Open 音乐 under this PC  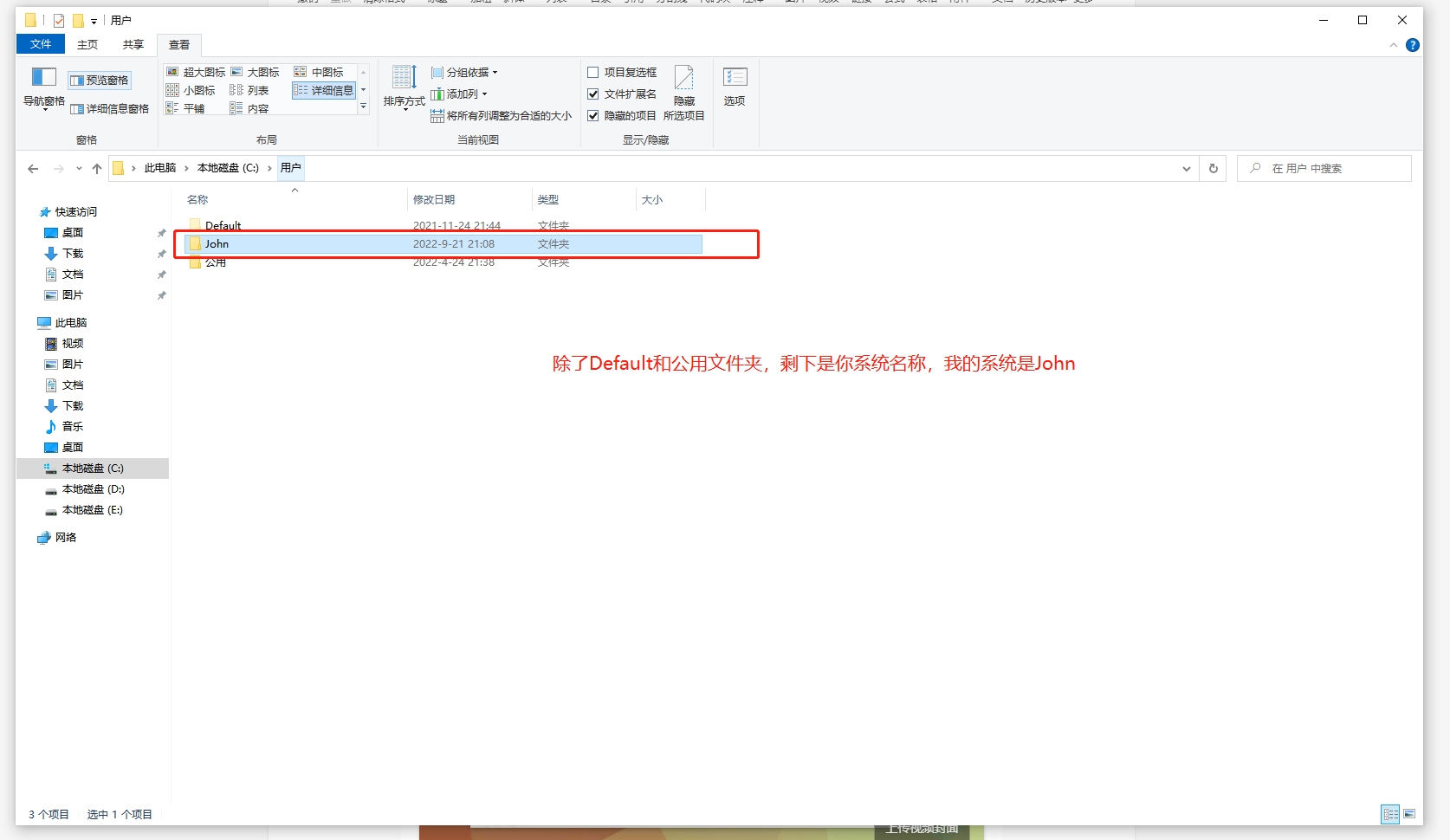point(73,427)
